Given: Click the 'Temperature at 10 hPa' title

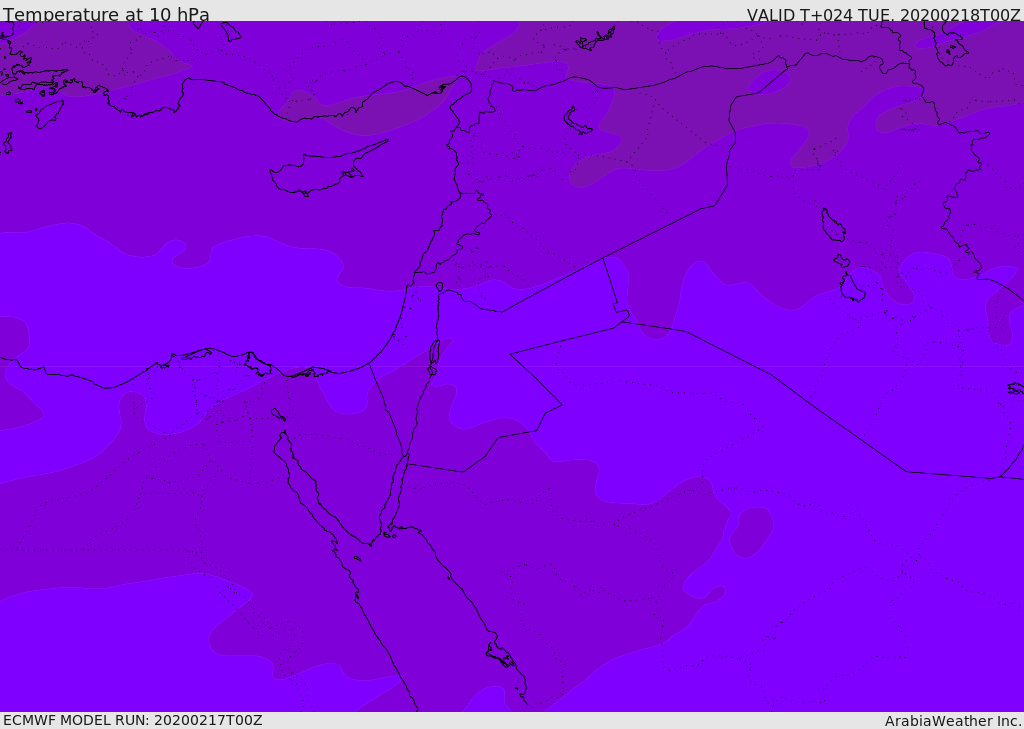Looking at the screenshot, I should 106,14.
